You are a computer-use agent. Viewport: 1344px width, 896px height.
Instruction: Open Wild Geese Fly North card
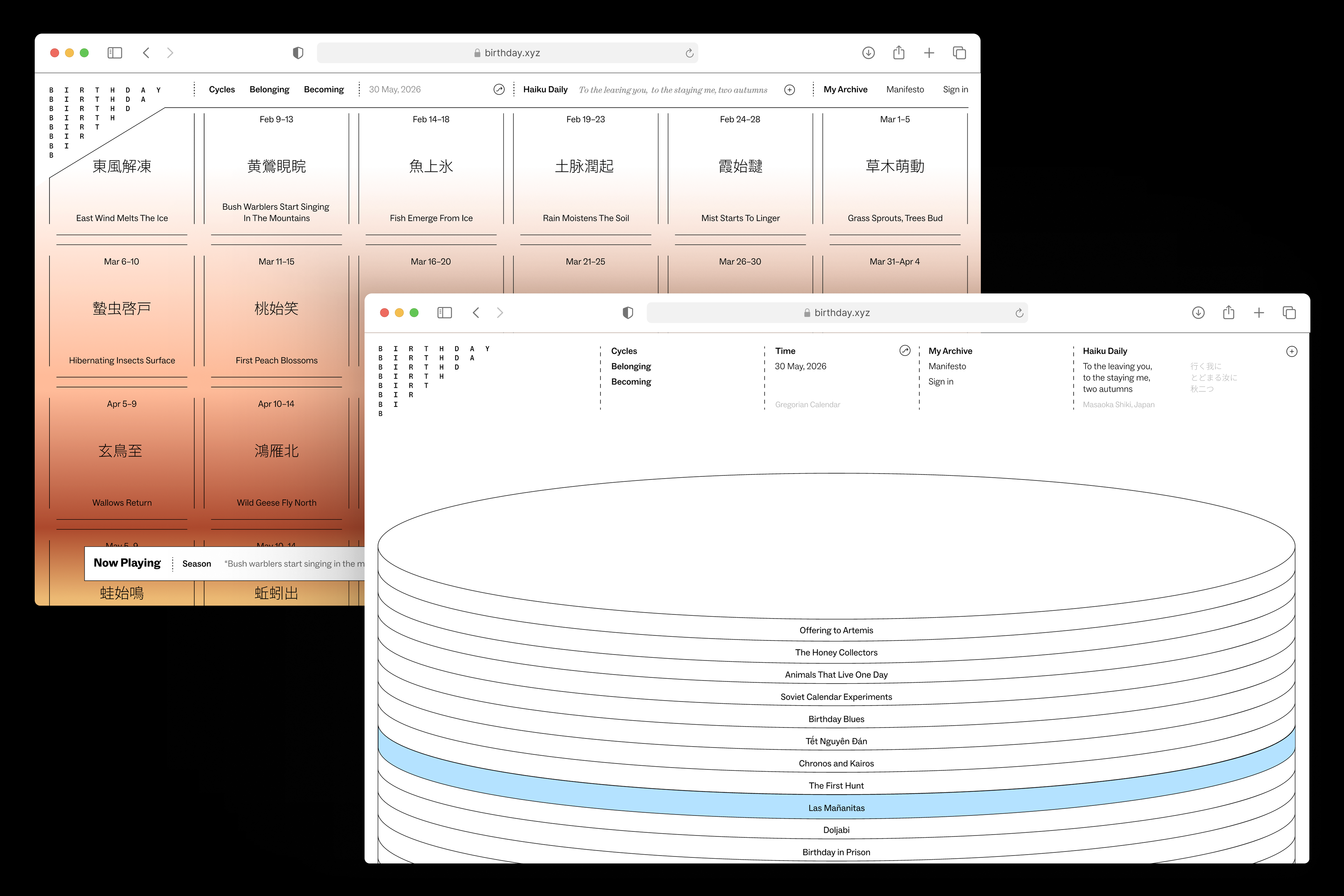point(277,453)
